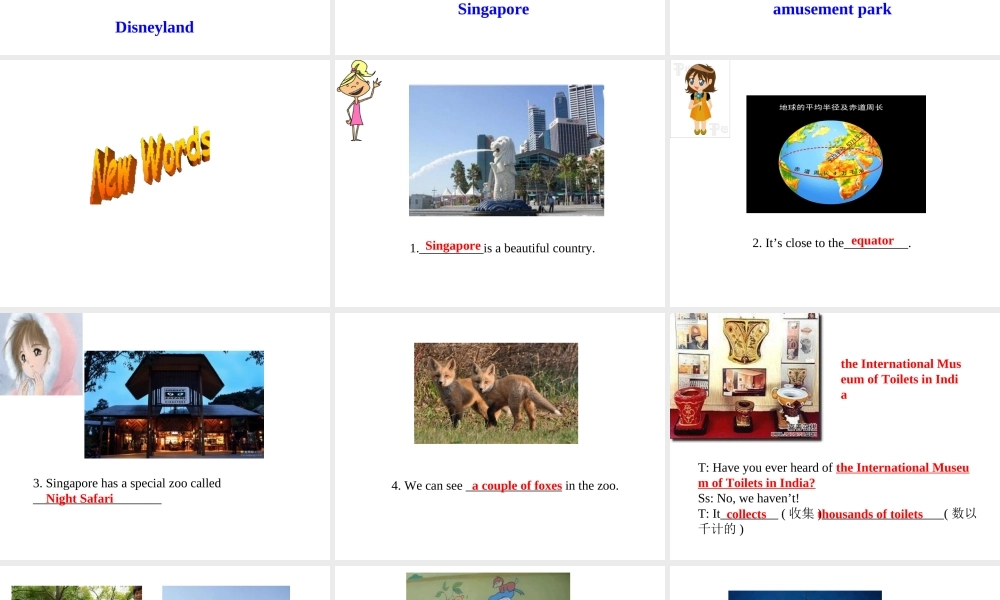
Task: Click text 'in the zoo.'
Action: tap(592, 486)
